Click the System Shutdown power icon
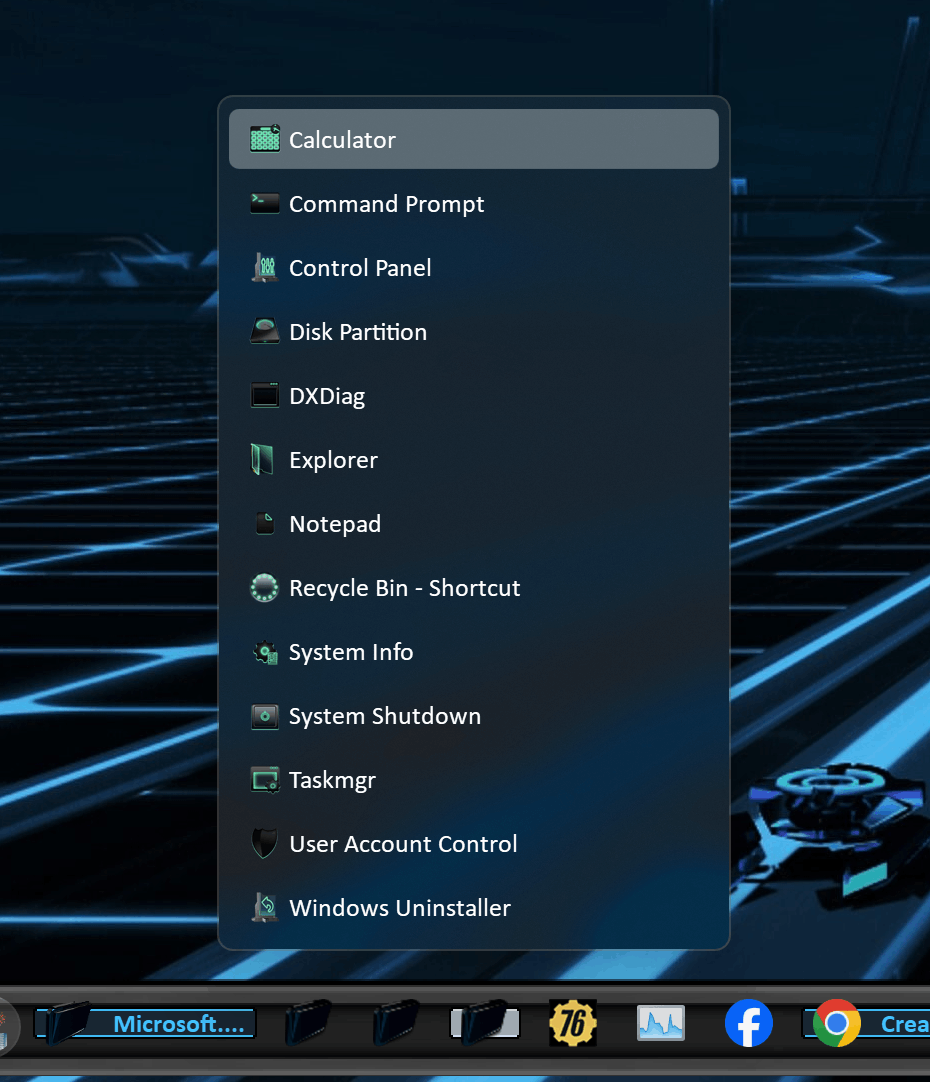This screenshot has width=930, height=1082. [265, 716]
